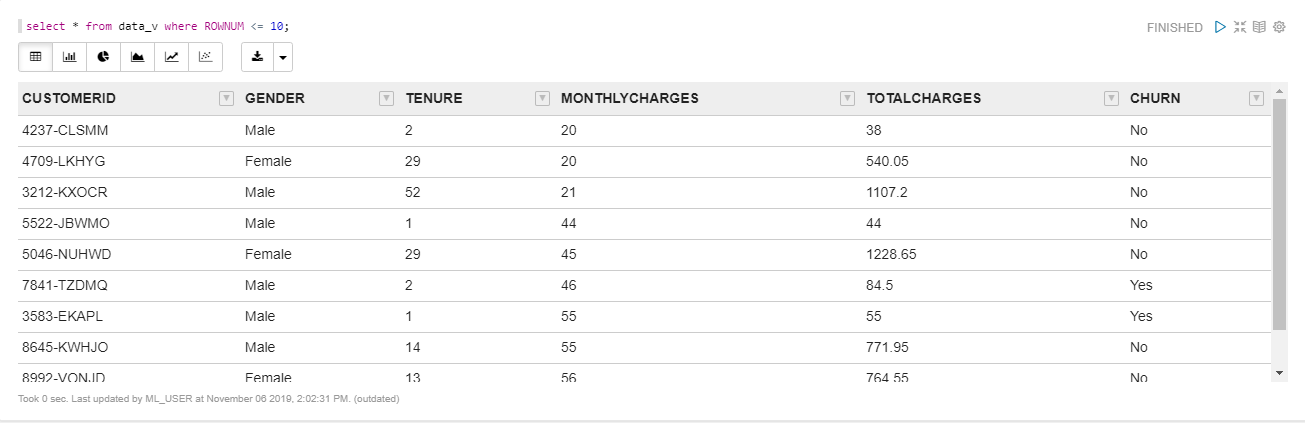Select the scatter chart visualization
The image size is (1305, 423).
coord(206,57)
